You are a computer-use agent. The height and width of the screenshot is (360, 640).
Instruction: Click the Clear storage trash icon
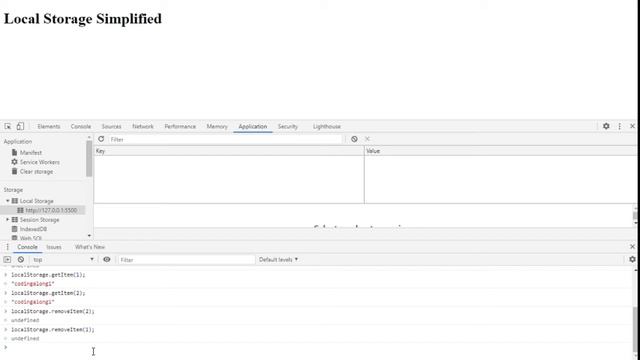tap(15, 171)
